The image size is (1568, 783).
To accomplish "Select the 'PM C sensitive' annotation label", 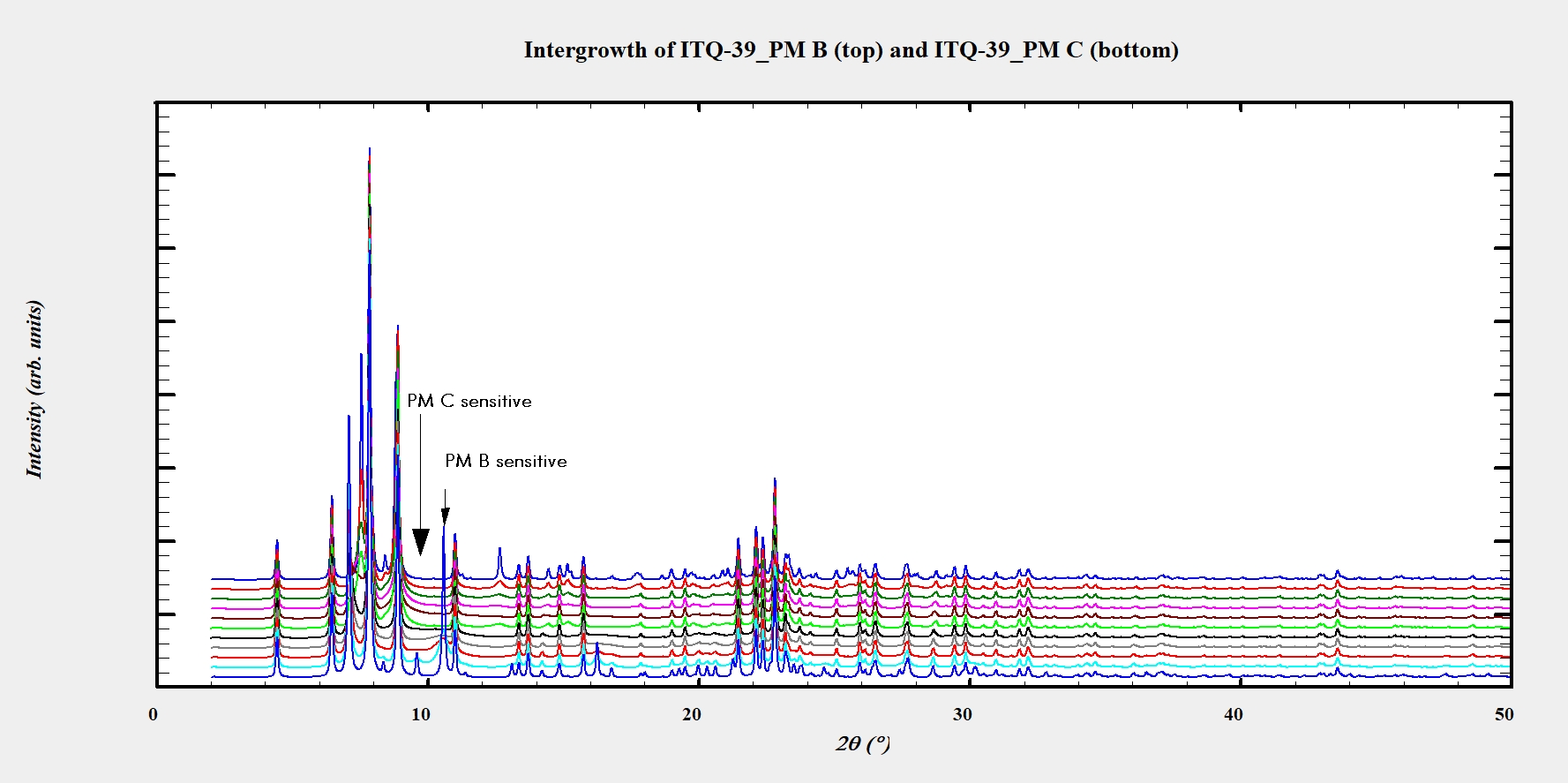I will coord(469,402).
